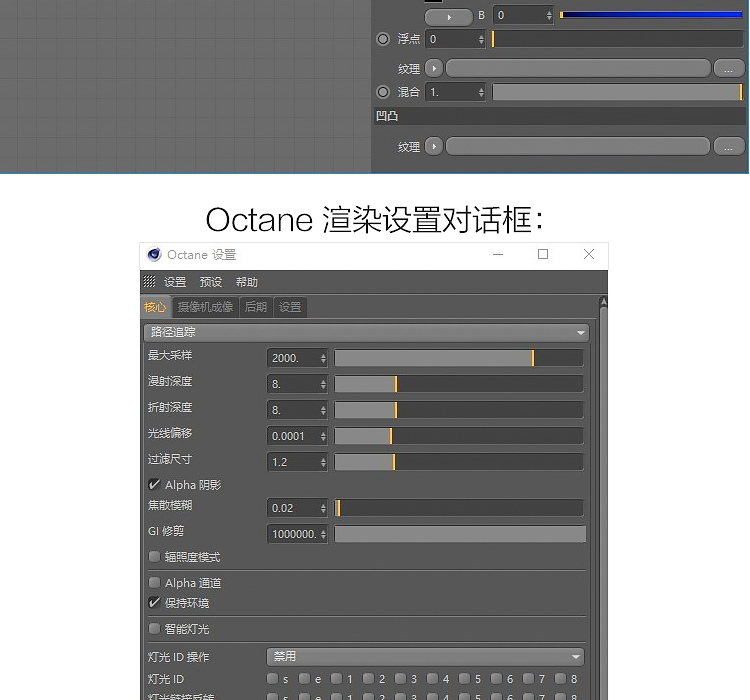Viewport: 750px width, 700px height.
Task: Check 灯光 ID checkbox 5
Action: click(464, 678)
